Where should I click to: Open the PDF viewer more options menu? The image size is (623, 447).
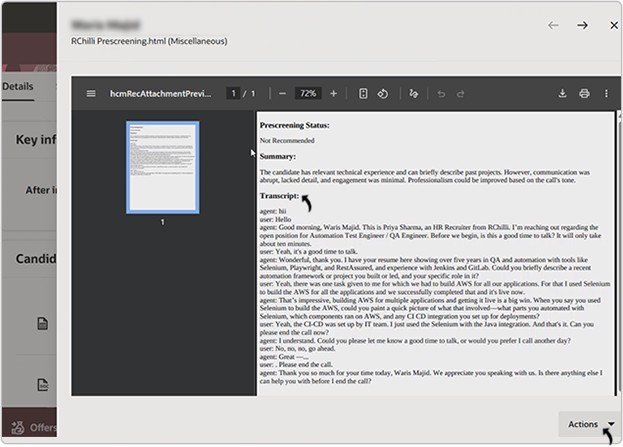606,93
